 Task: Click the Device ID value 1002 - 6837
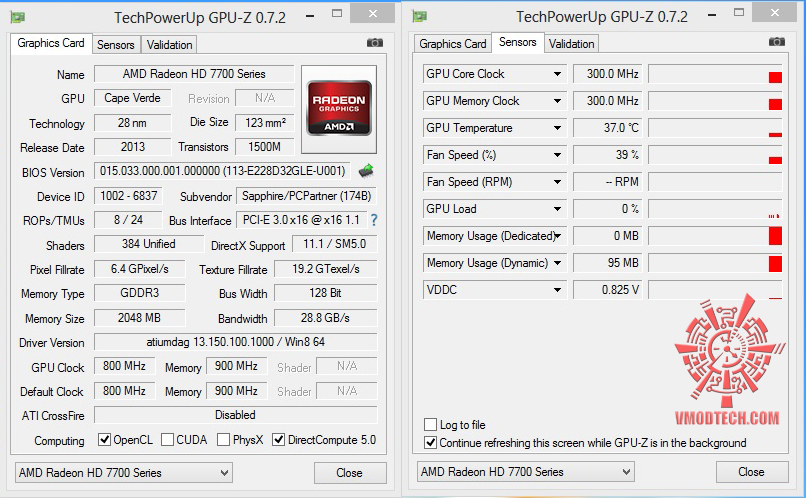pos(129,196)
